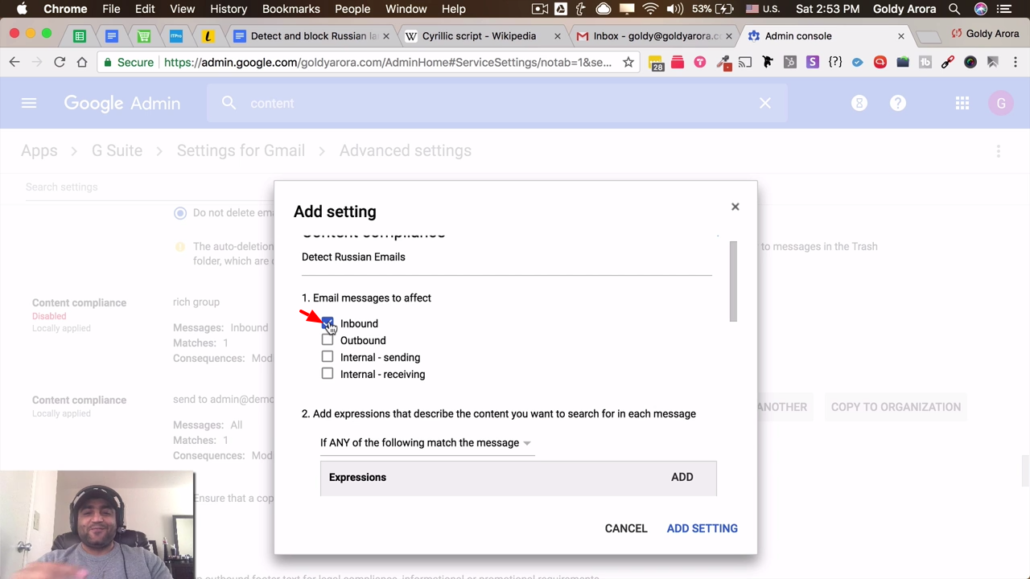The height and width of the screenshot is (579, 1030).
Task: Enable the Internal - sending checkbox
Action: pyautogui.click(x=327, y=357)
